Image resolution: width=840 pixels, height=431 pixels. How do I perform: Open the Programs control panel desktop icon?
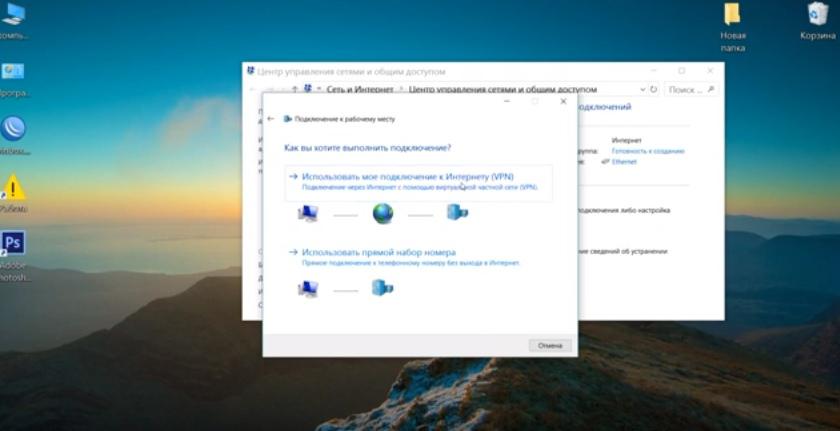[x=13, y=72]
